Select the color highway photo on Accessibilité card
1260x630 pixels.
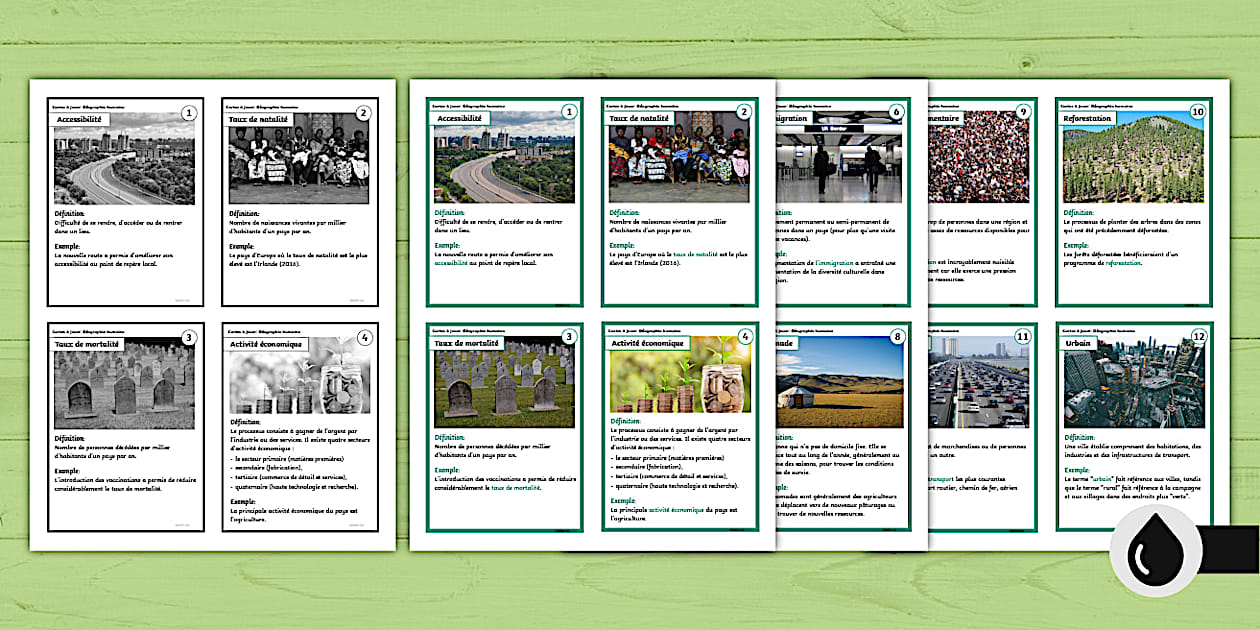coord(497,165)
